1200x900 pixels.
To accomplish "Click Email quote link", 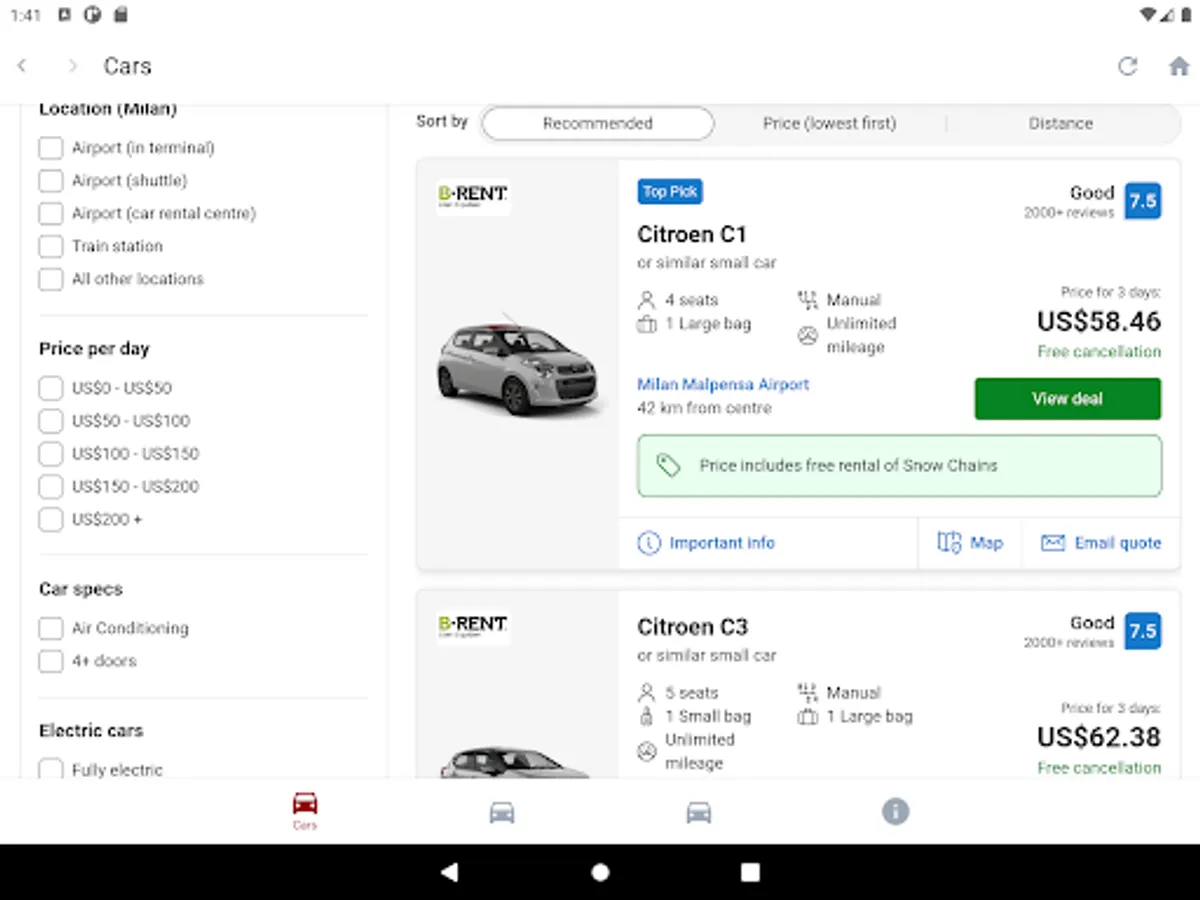I will click(1118, 543).
